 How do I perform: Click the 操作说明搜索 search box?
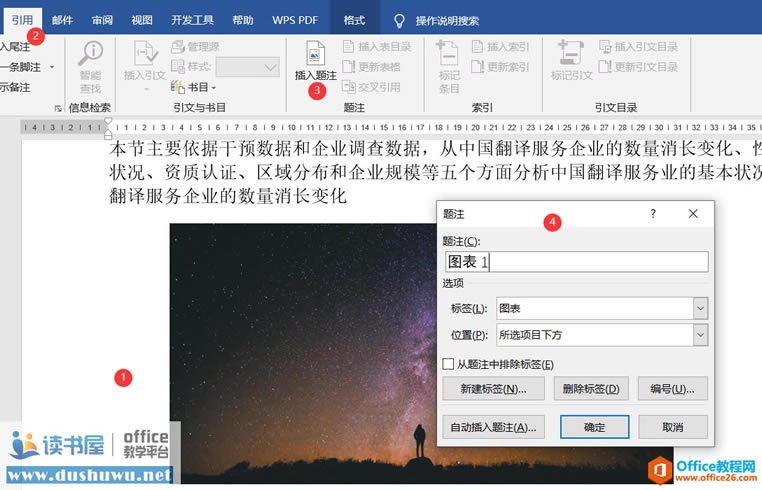(x=447, y=20)
